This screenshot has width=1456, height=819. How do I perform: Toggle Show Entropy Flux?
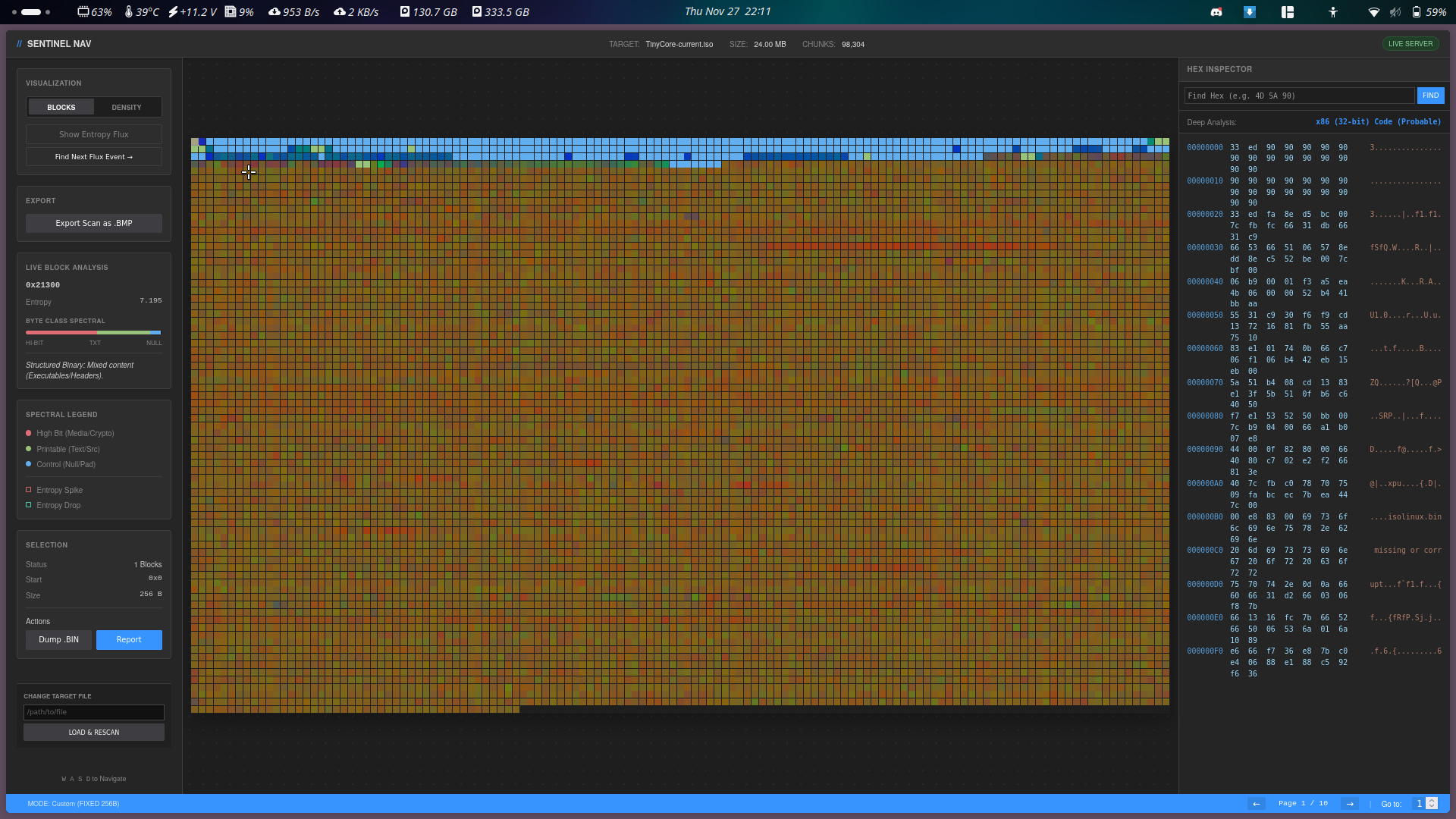(x=94, y=134)
